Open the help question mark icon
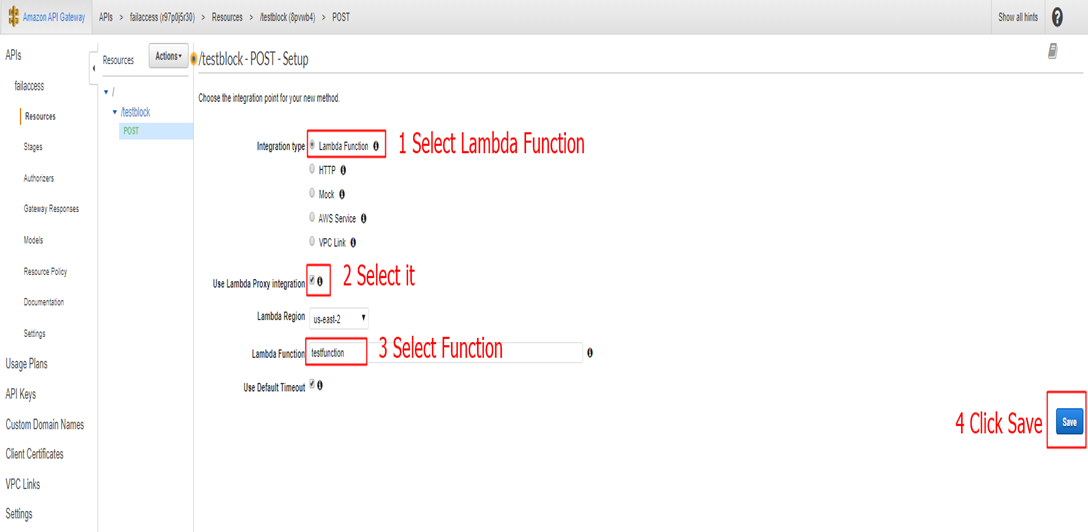The width and height of the screenshot is (1088, 532). coord(1058,18)
